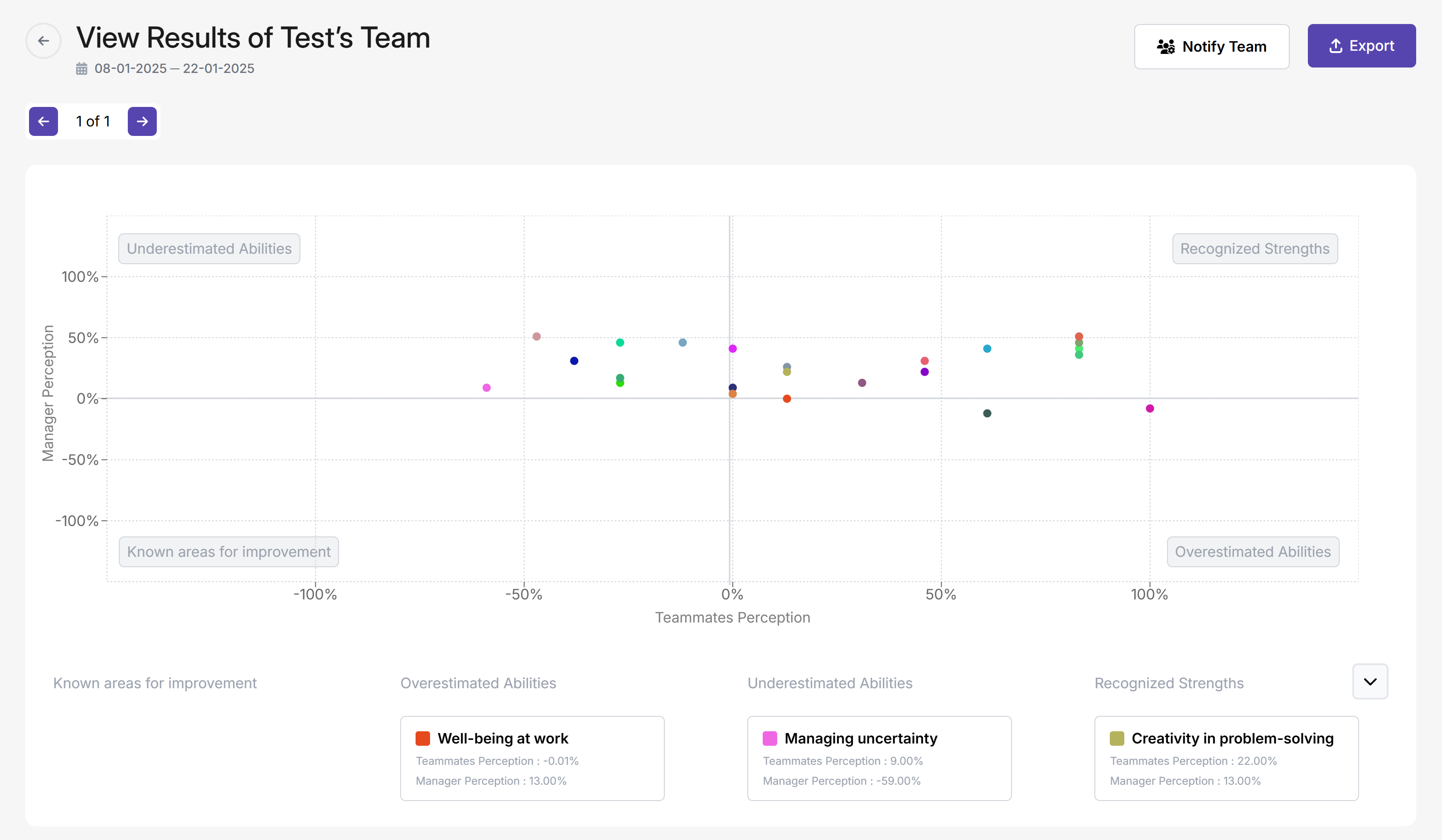Open the Creativity in problem-solving card
Viewport: 1442px width, 840px height.
click(1226, 758)
